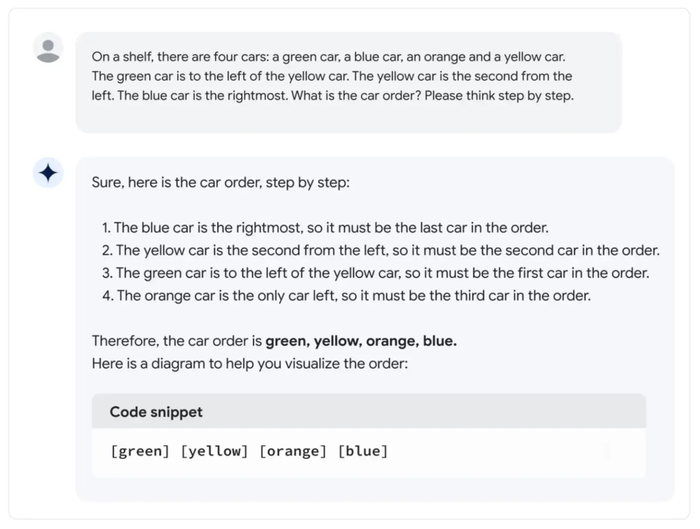Click 'Here is a diagram to help' sentence
The height and width of the screenshot is (529, 700).
click(x=250, y=364)
